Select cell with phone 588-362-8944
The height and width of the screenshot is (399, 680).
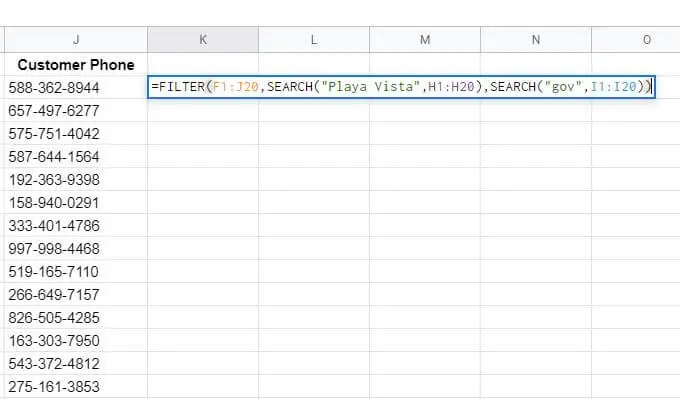click(76, 88)
